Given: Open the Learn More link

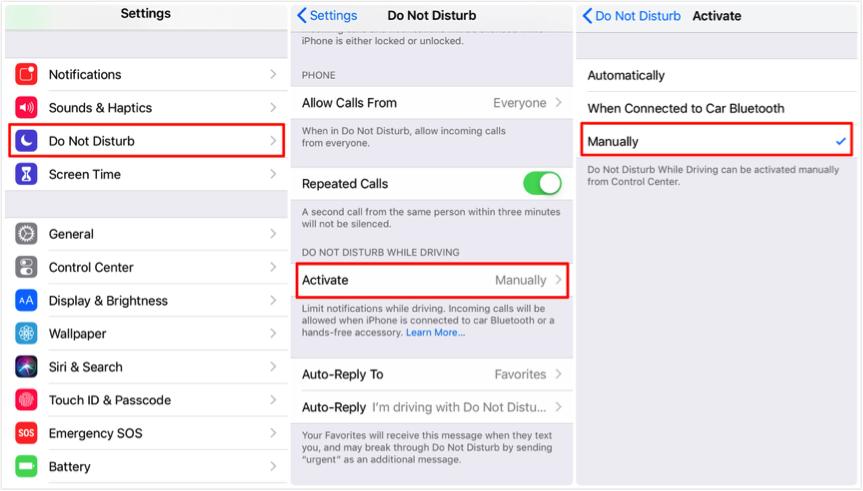Looking at the screenshot, I should pos(435,333).
